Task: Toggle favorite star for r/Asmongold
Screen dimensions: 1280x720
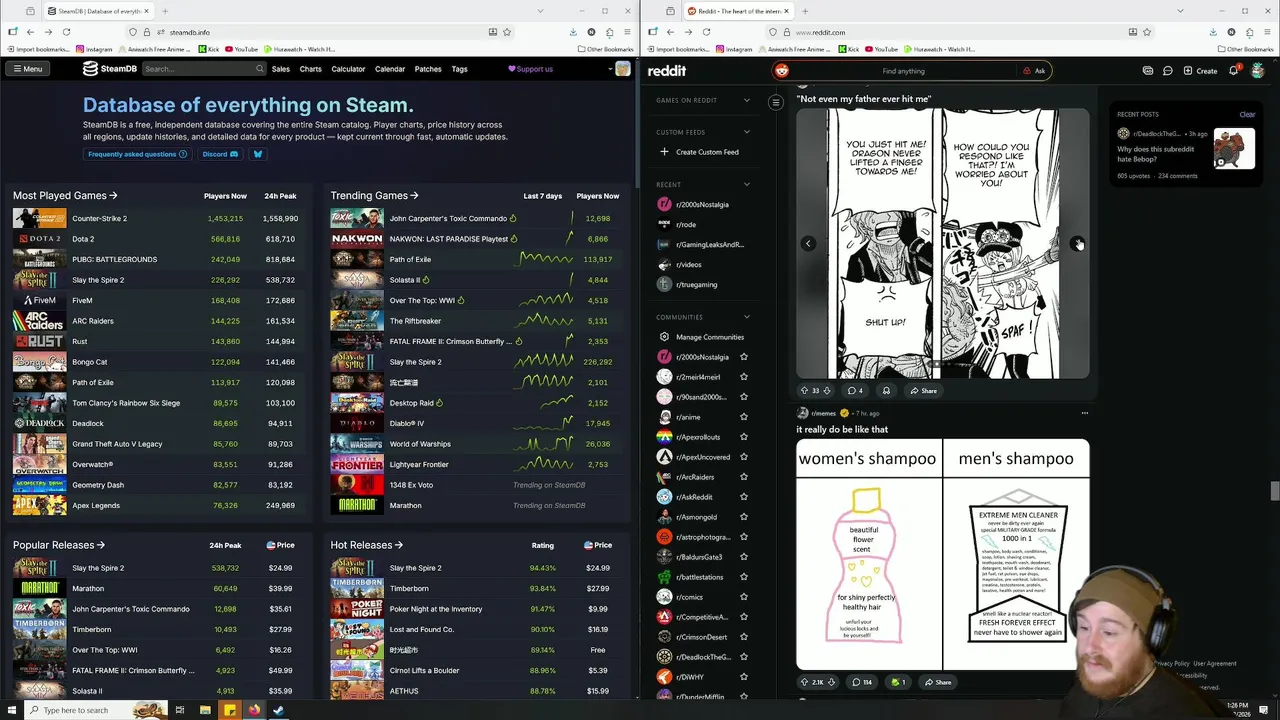Action: pos(743,517)
